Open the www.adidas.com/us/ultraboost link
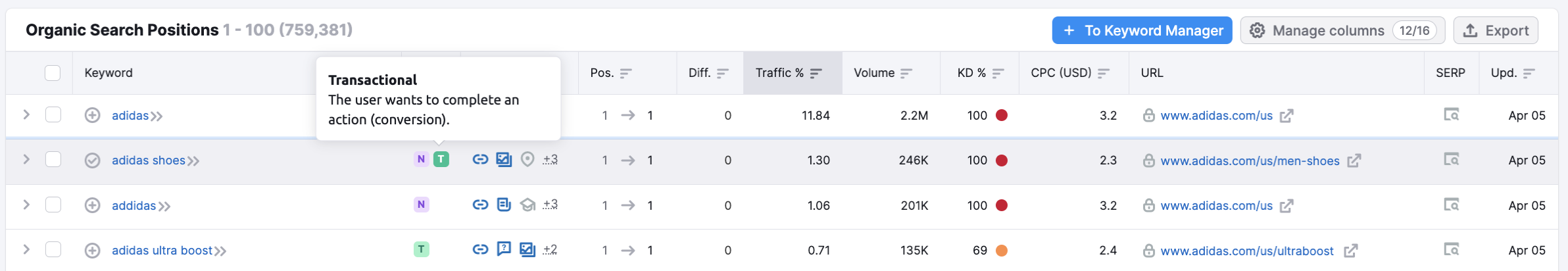This screenshot has width=1568, height=271. pyautogui.click(x=1246, y=251)
